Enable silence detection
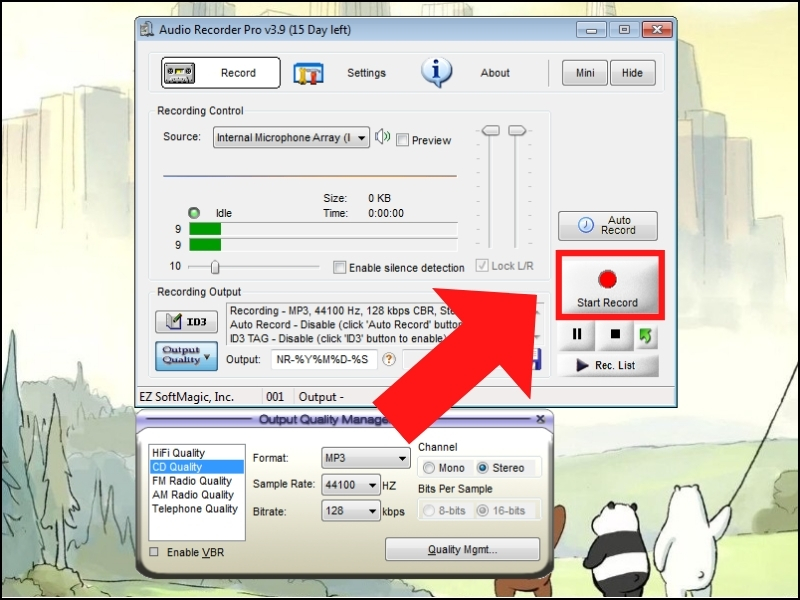Viewport: 800px width, 600px height. [x=340, y=267]
